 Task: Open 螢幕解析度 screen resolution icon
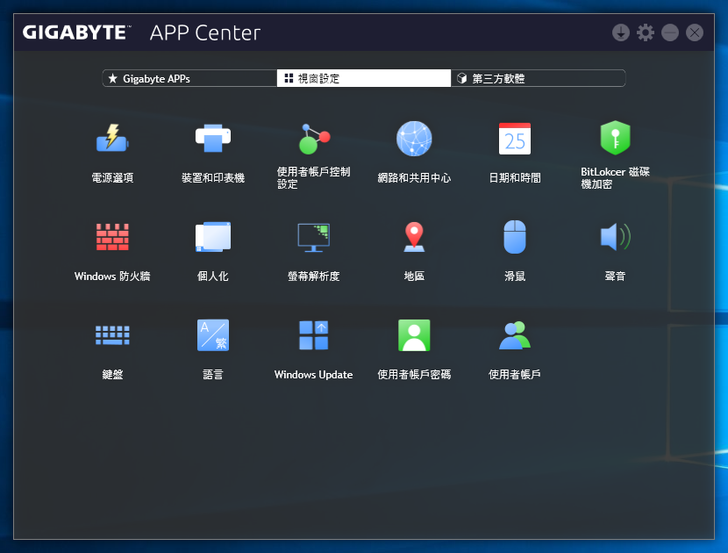[x=314, y=237]
